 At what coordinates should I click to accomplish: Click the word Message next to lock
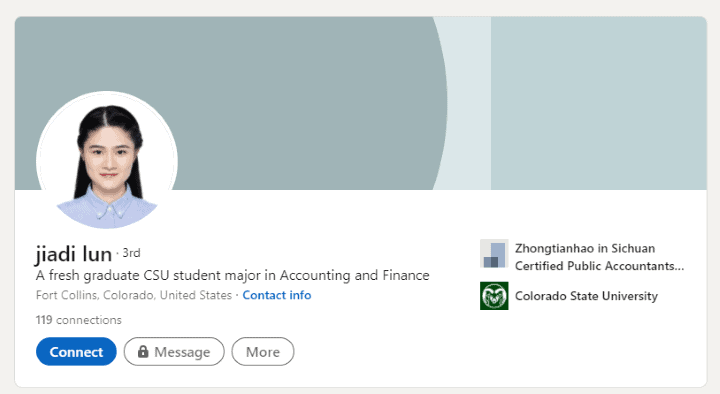point(182,352)
